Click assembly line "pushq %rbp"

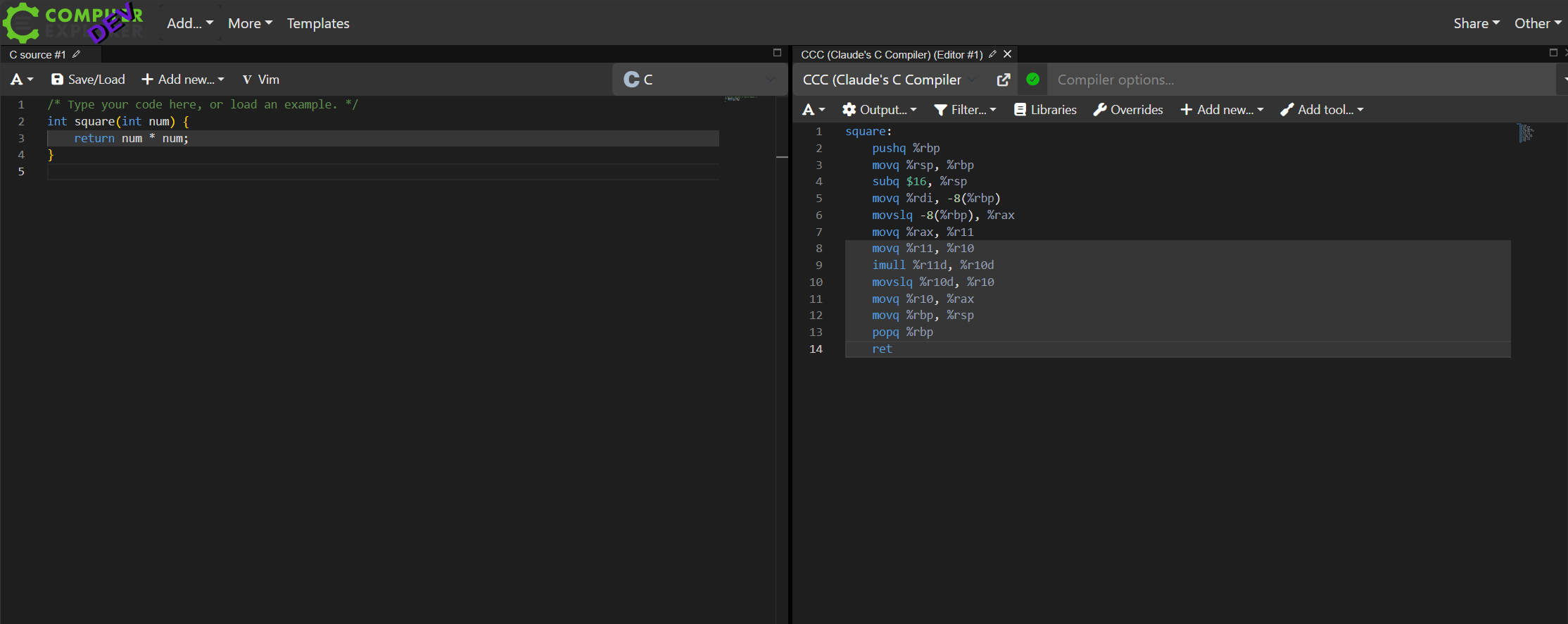coord(906,149)
